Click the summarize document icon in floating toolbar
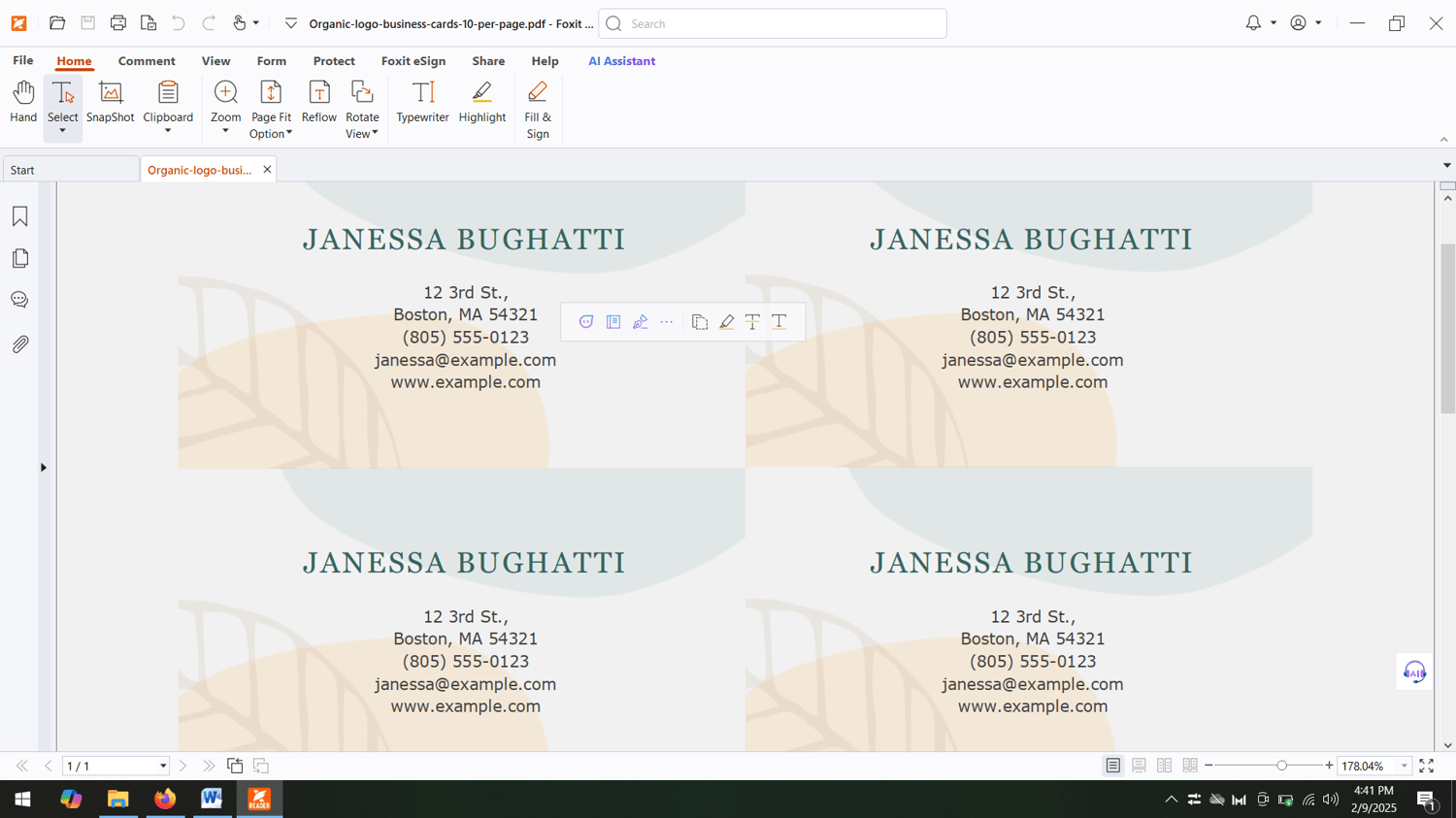 coord(613,322)
